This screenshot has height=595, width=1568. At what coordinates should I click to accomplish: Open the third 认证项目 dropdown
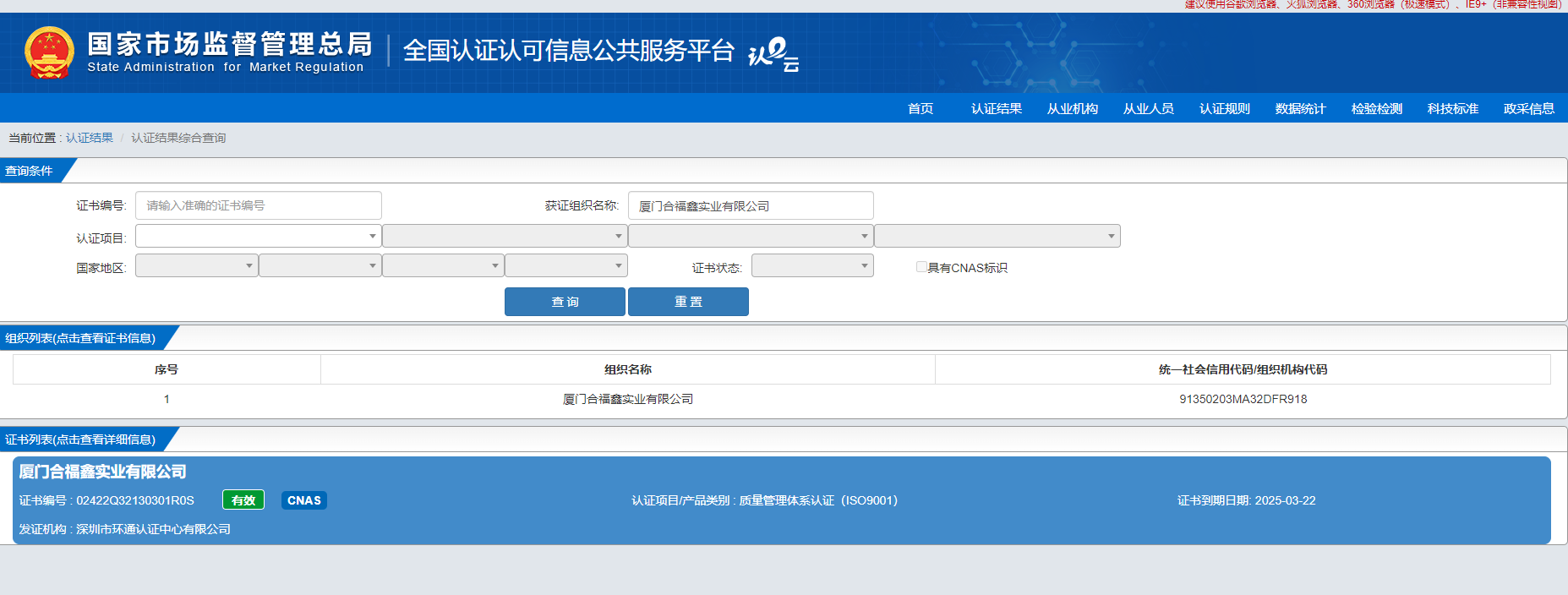[751, 236]
